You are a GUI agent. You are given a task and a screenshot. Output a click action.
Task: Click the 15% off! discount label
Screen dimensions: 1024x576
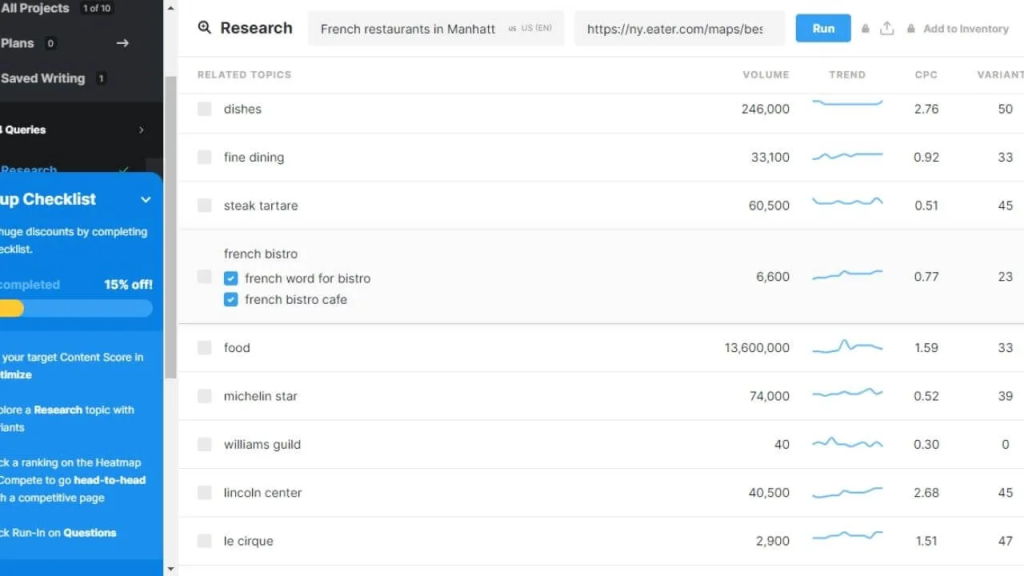pos(128,285)
